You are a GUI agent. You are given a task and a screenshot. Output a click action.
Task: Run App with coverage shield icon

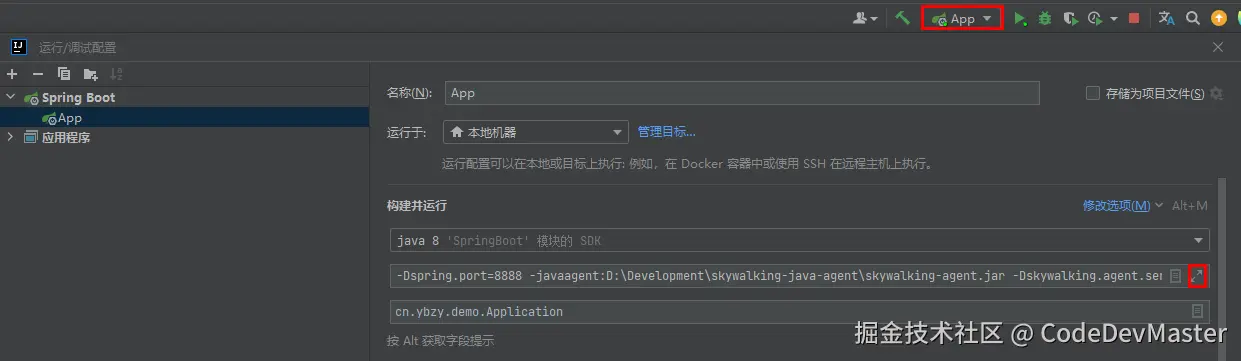coord(1070,18)
